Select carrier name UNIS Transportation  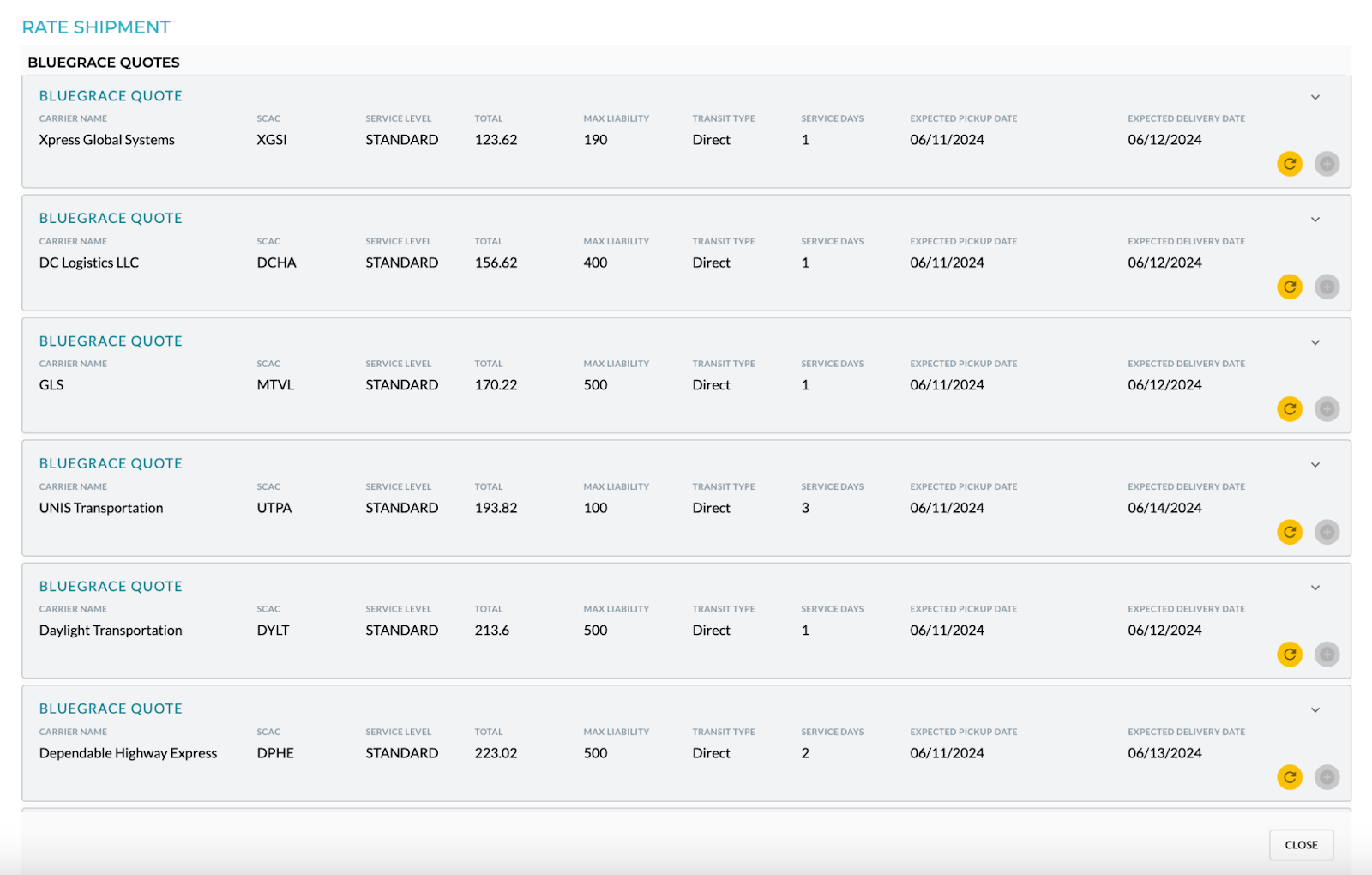[101, 508]
